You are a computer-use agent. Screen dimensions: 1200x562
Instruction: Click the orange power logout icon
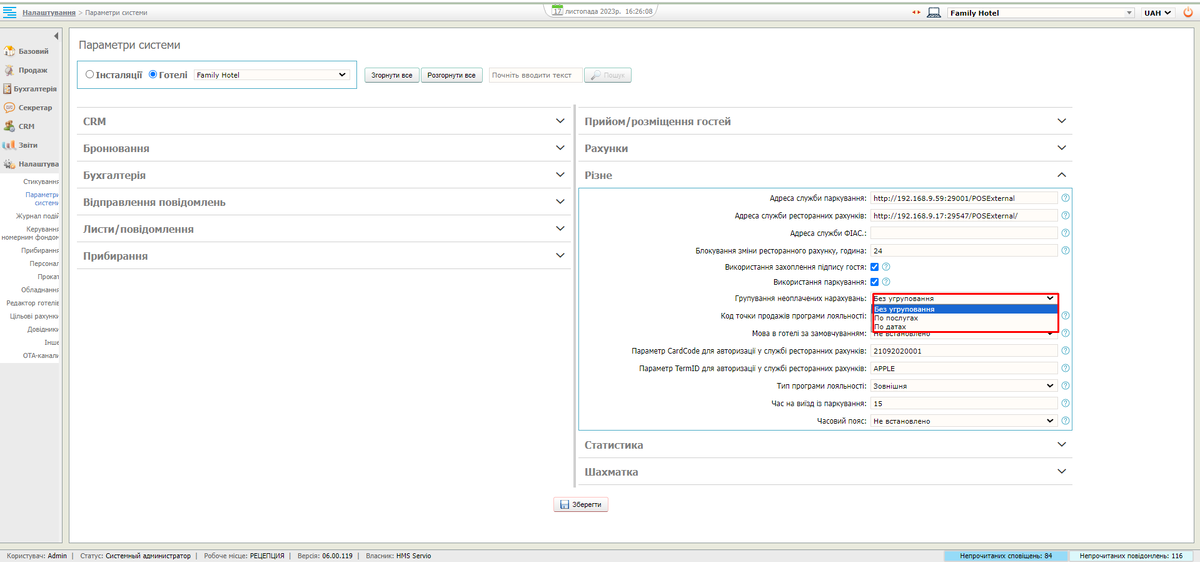(1187, 13)
